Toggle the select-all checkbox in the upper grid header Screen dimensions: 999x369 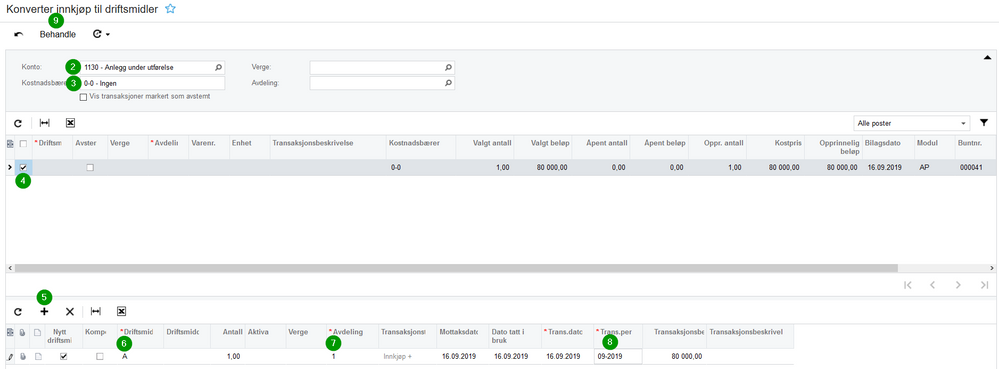24,145
